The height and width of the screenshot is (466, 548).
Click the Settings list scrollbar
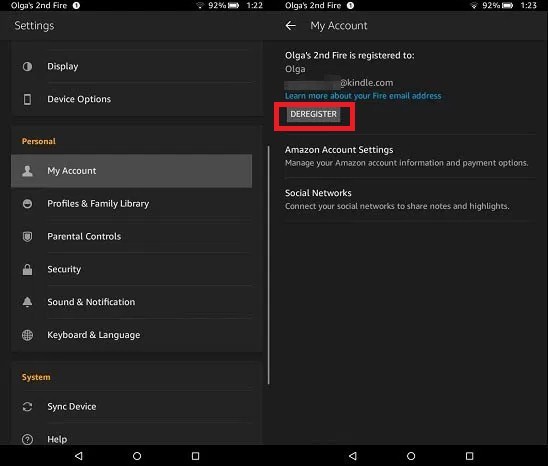268,265
